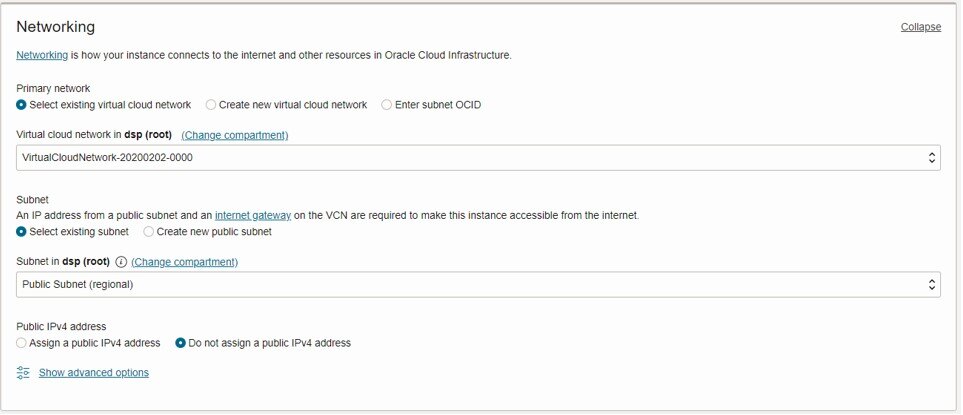
Task: Change compartment for the subnet
Action: (x=184, y=262)
